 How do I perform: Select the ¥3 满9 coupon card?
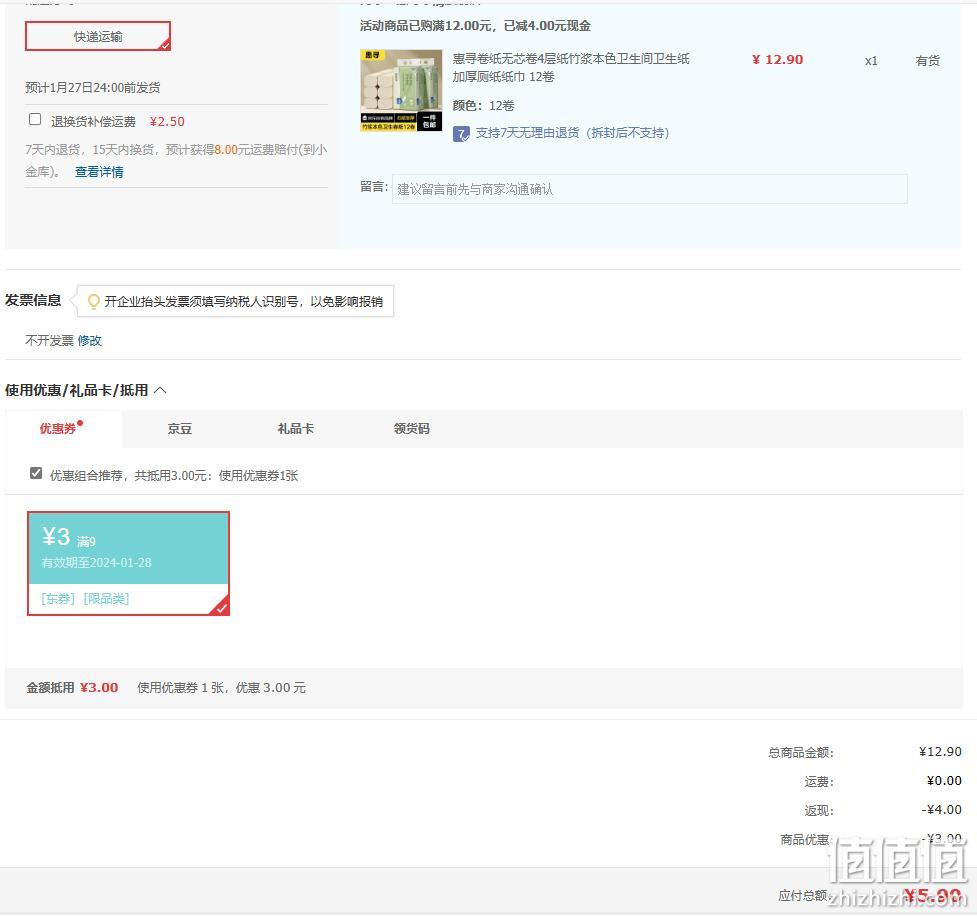128,563
